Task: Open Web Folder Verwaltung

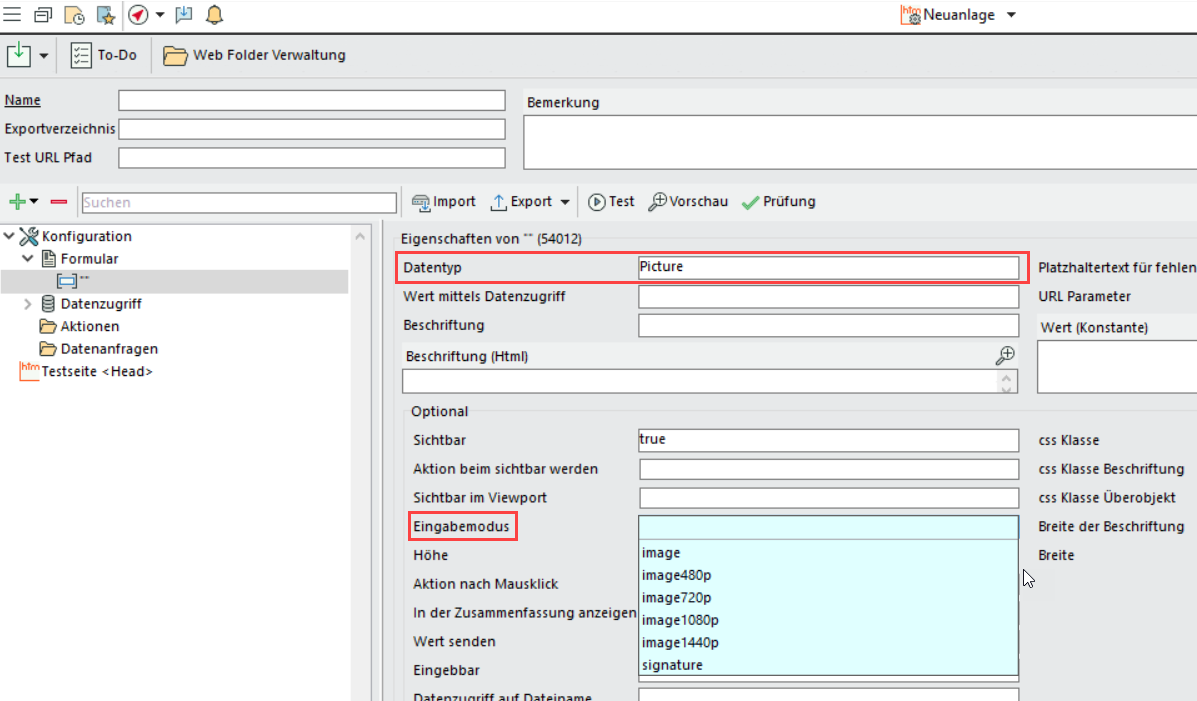Action: tap(255, 55)
